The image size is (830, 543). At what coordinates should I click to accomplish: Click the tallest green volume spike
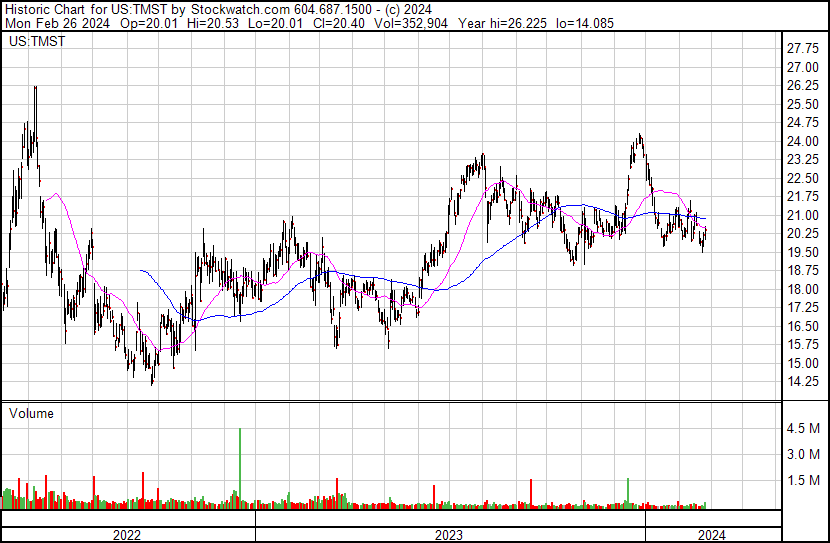coord(240,468)
